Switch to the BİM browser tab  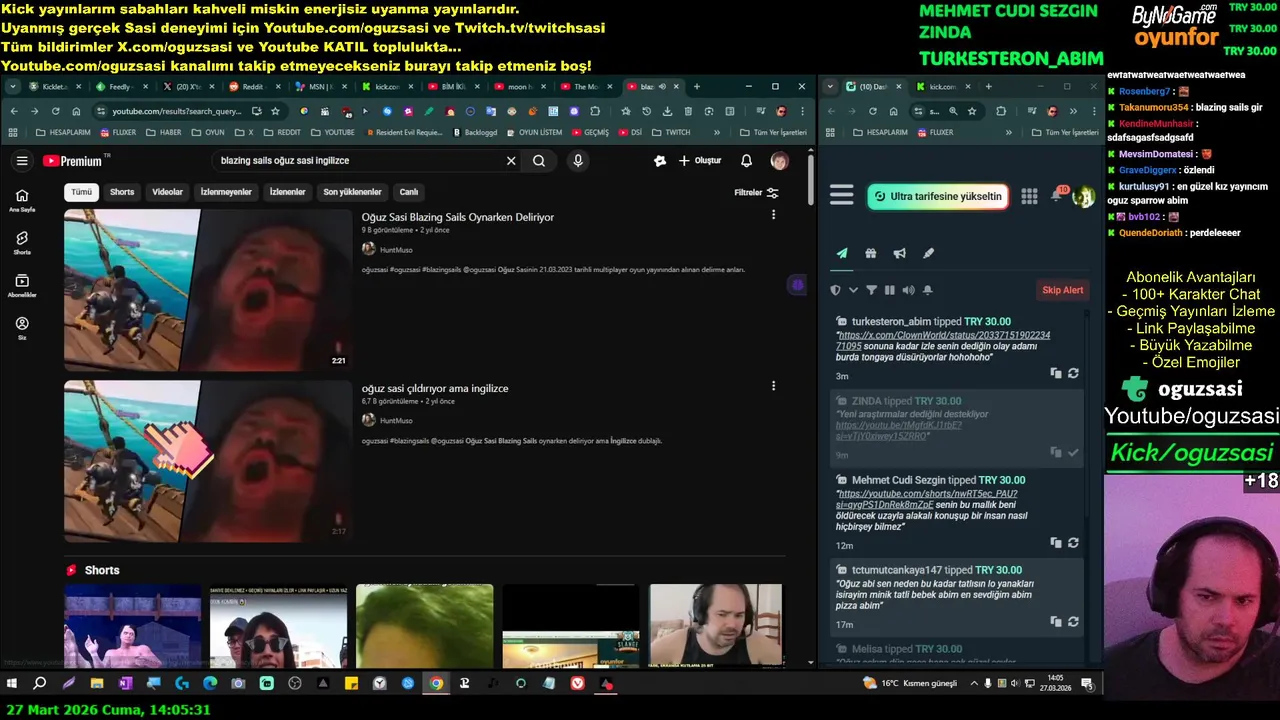tap(451, 87)
